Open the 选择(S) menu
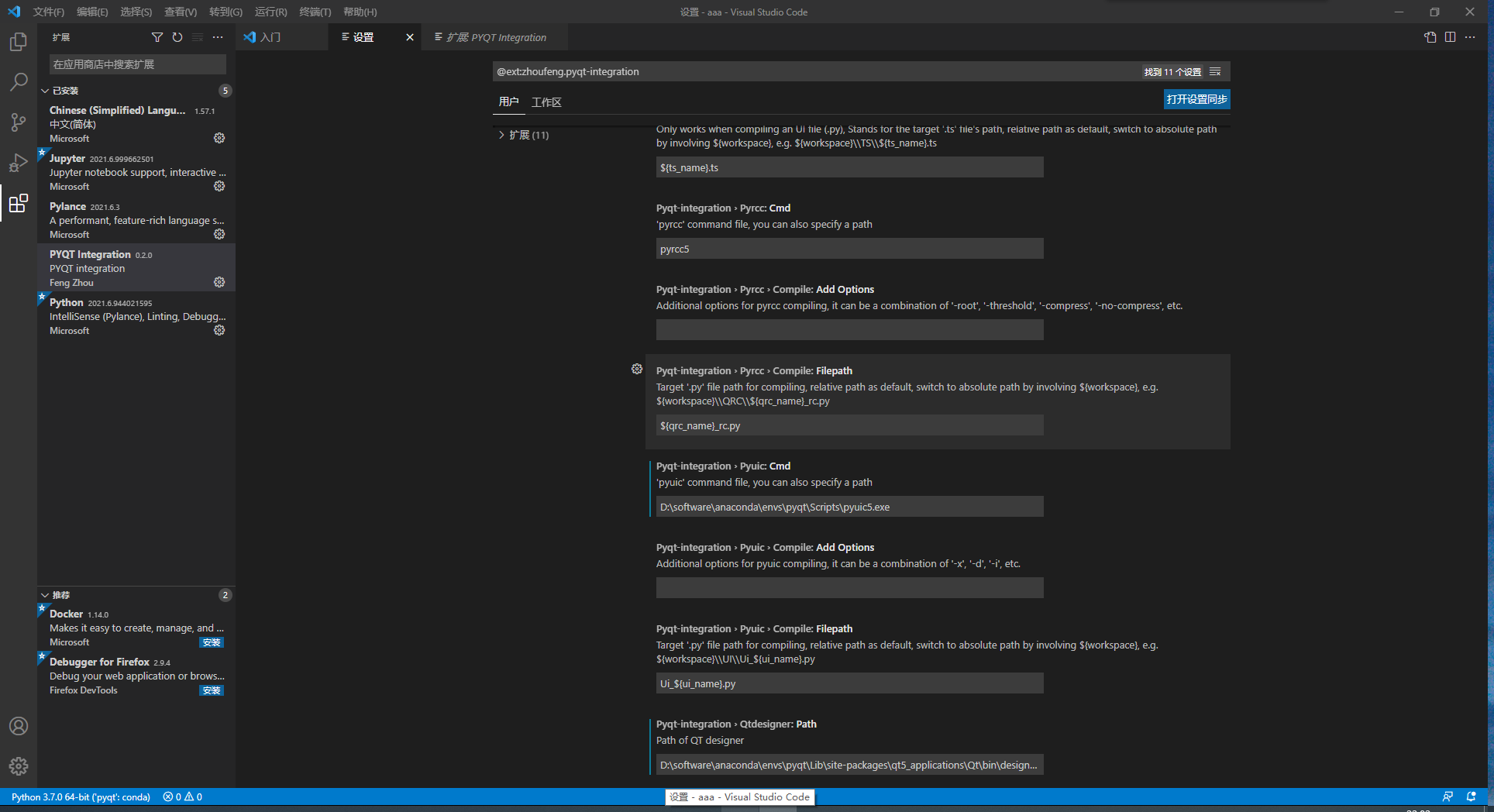This screenshot has width=1494, height=812. coord(136,12)
